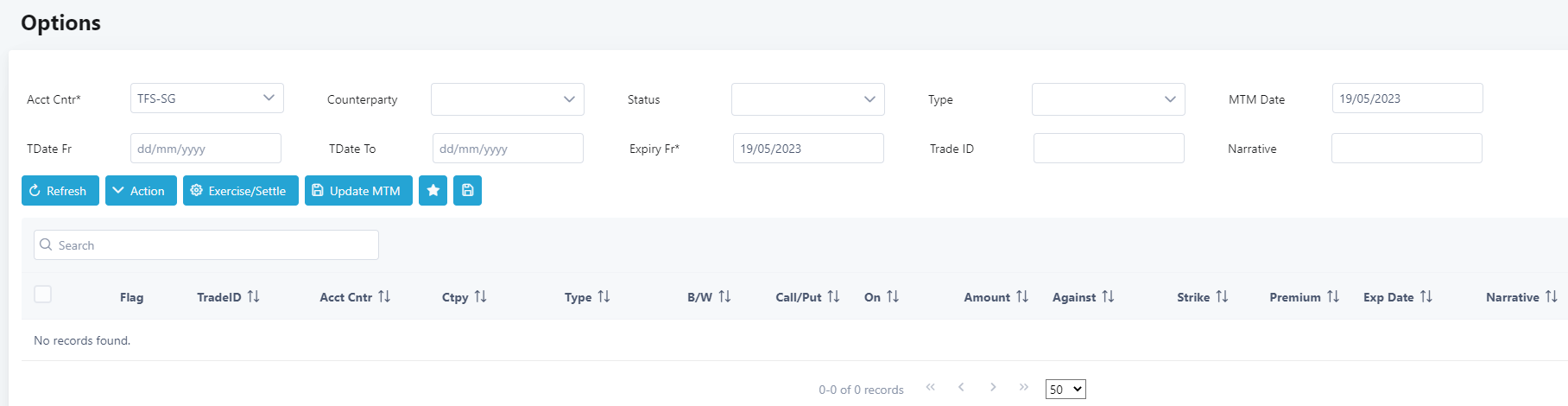Sort by Exp Date column arrows

1426,296
